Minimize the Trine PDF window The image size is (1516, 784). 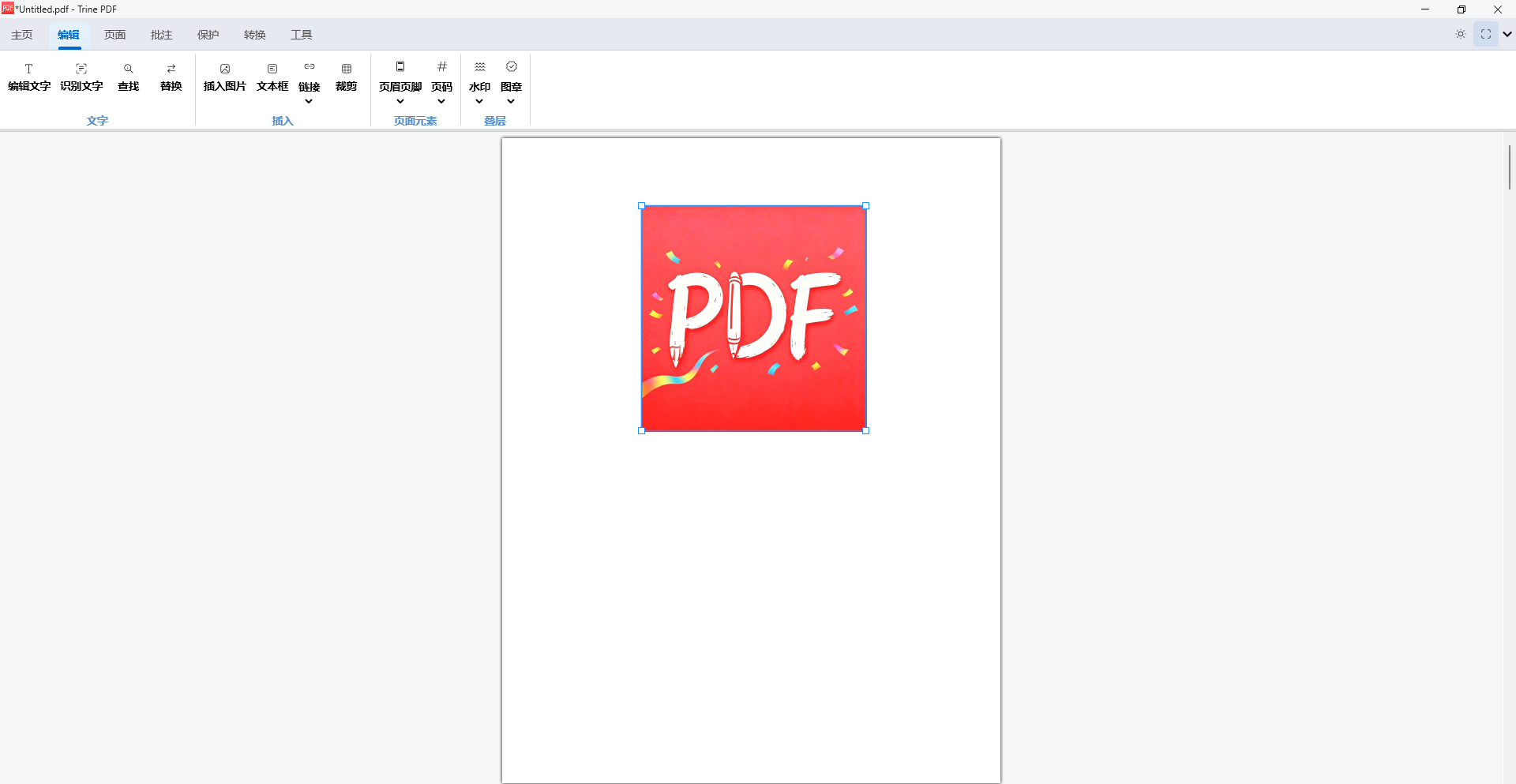click(1425, 9)
